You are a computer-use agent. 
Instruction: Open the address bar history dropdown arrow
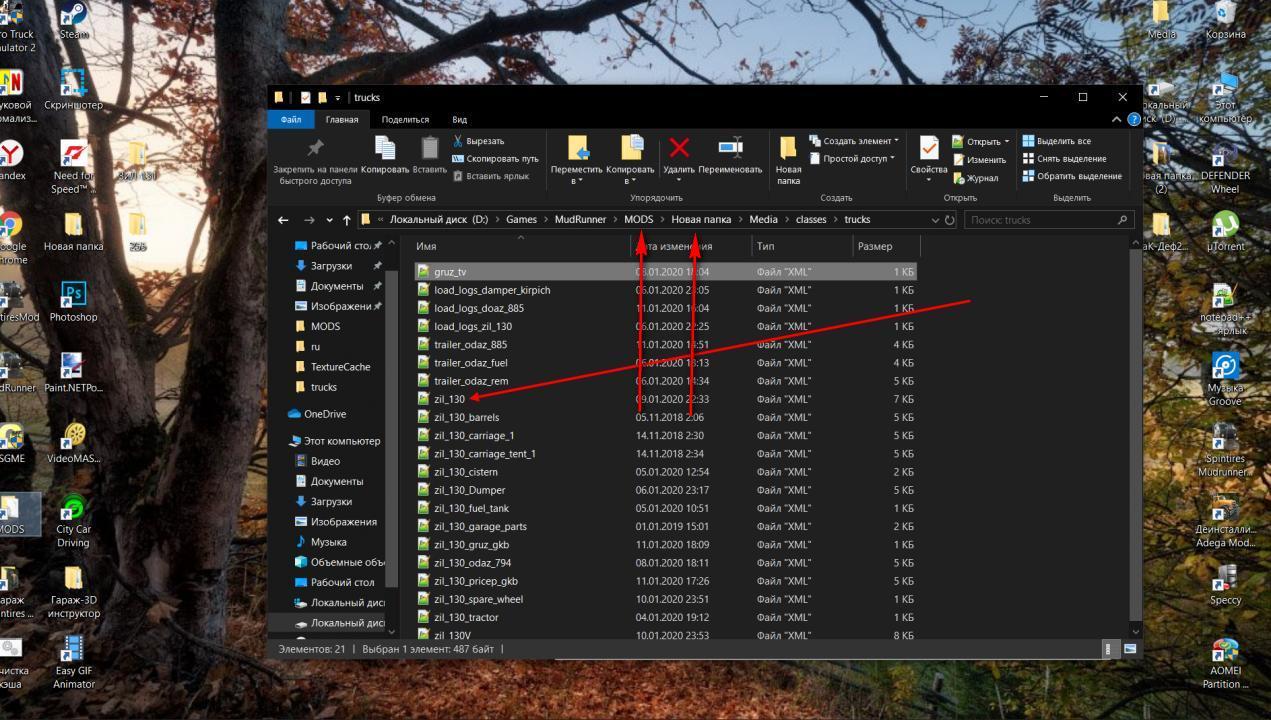pyautogui.click(x=935, y=220)
